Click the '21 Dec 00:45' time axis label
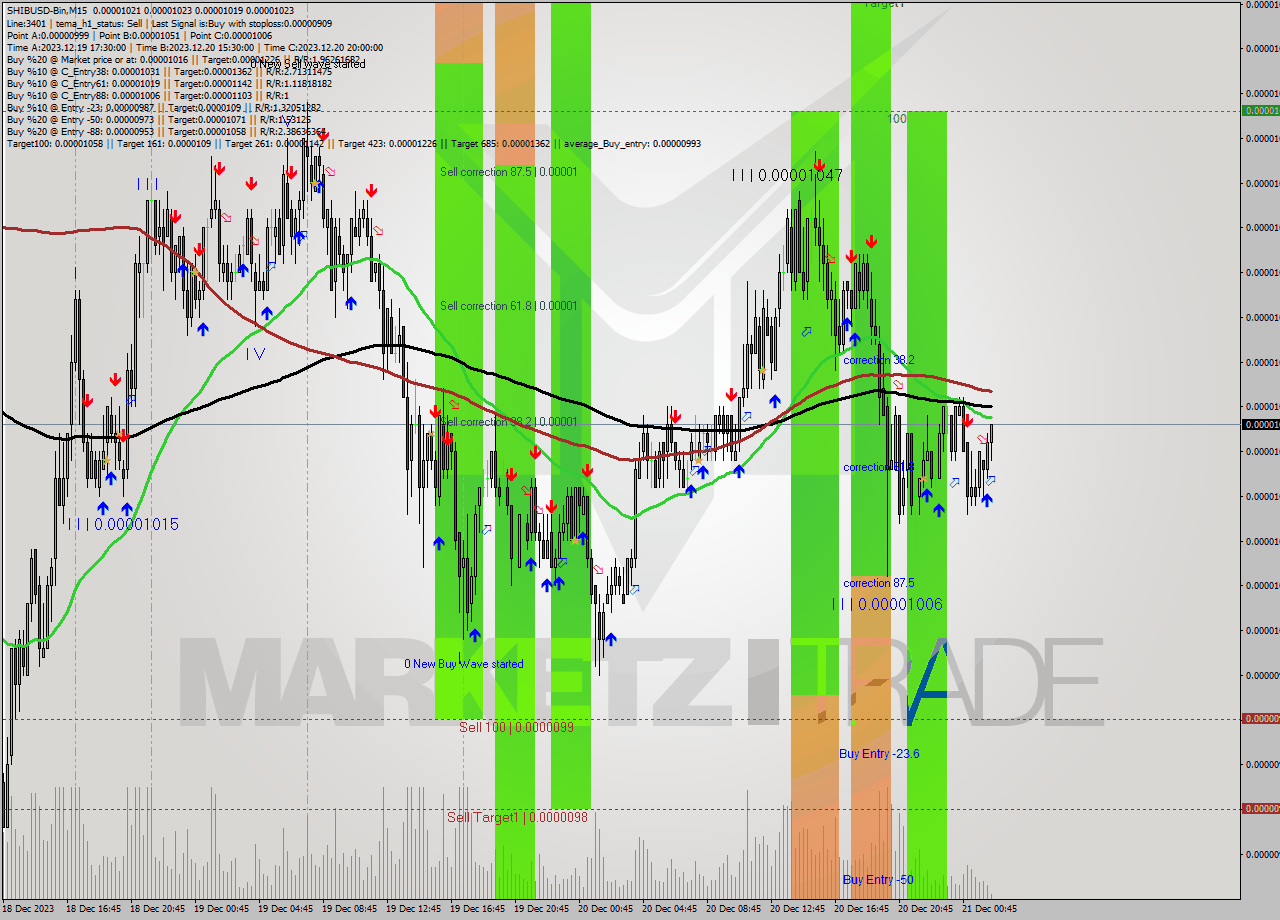This screenshot has height=920, width=1280. [989, 909]
